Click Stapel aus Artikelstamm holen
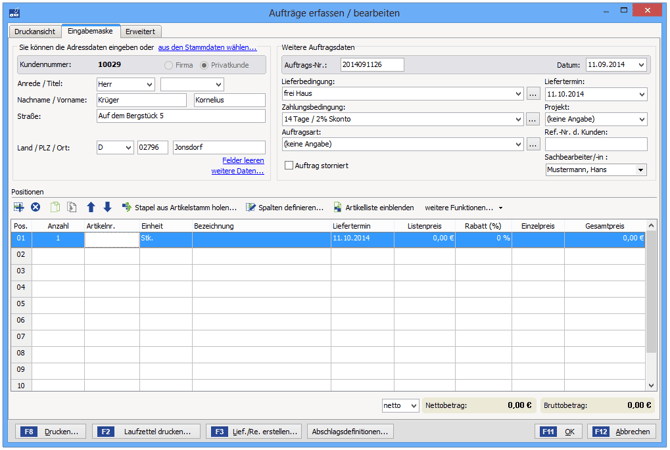Screen dimensions: 670x450 click(x=179, y=207)
